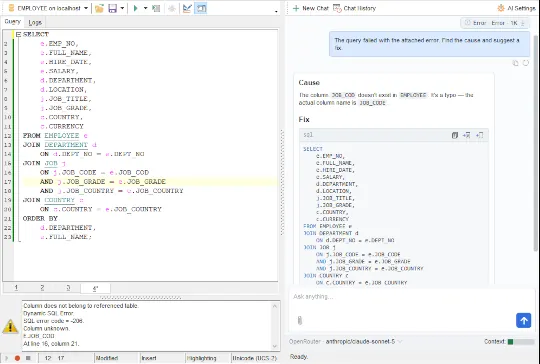Viewport: 540px width, 364px height.
Task: Click the scroll down arrow in error panel
Action: [274, 346]
